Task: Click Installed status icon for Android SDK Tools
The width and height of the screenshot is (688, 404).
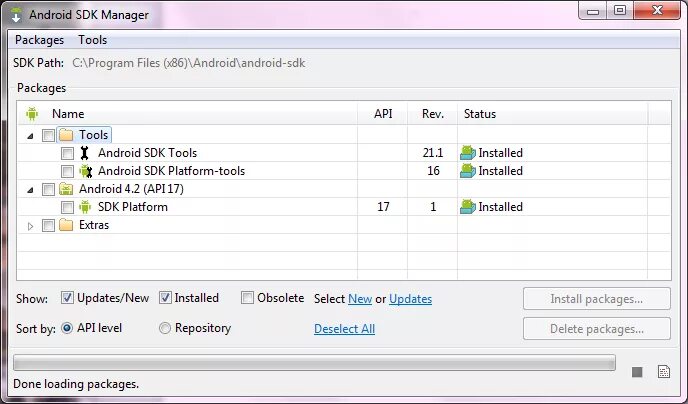Action: point(468,153)
